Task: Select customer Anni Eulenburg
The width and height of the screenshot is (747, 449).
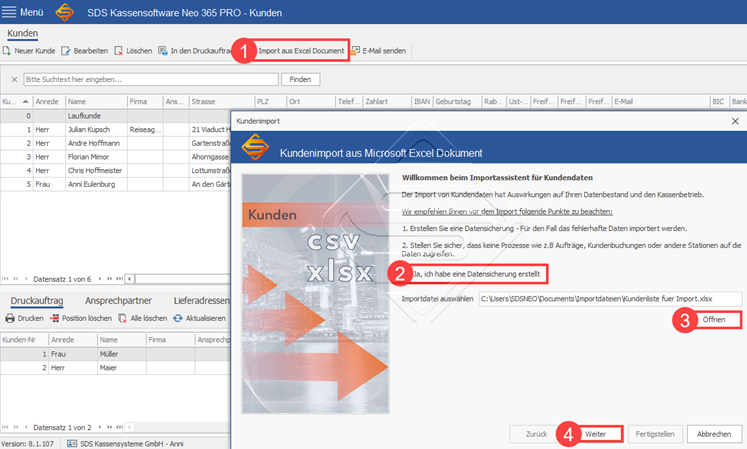Action: tap(115, 184)
